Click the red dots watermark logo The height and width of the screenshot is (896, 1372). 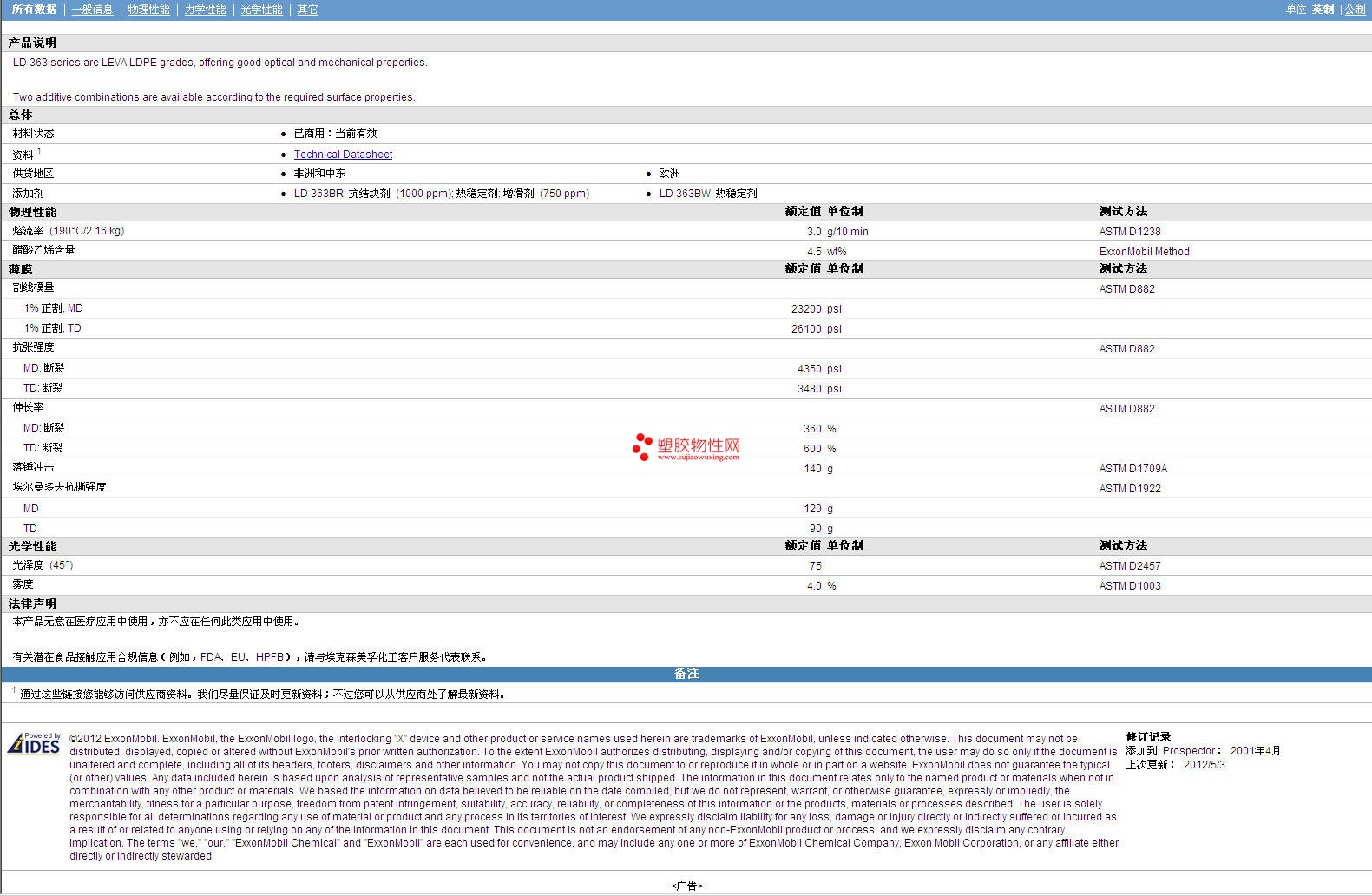click(x=642, y=446)
